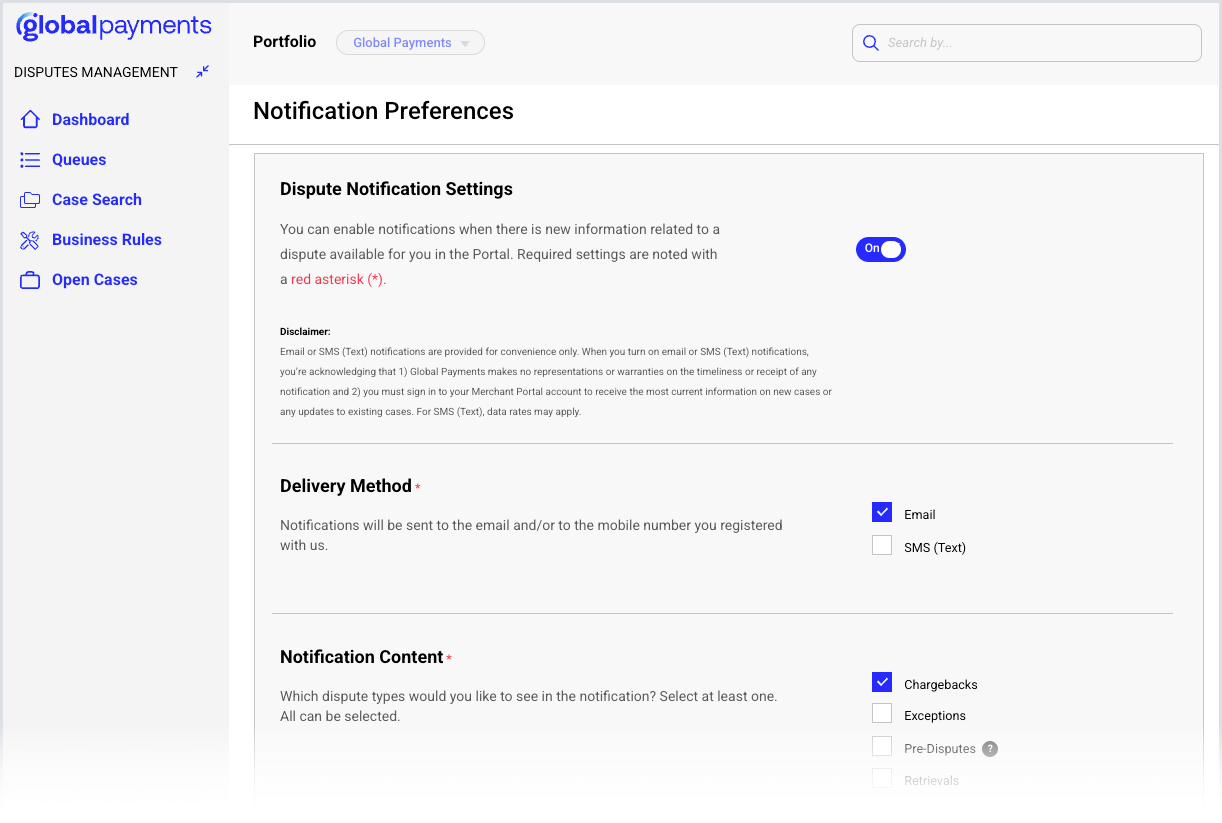Enable the SMS (Text) checkbox

[x=882, y=546]
